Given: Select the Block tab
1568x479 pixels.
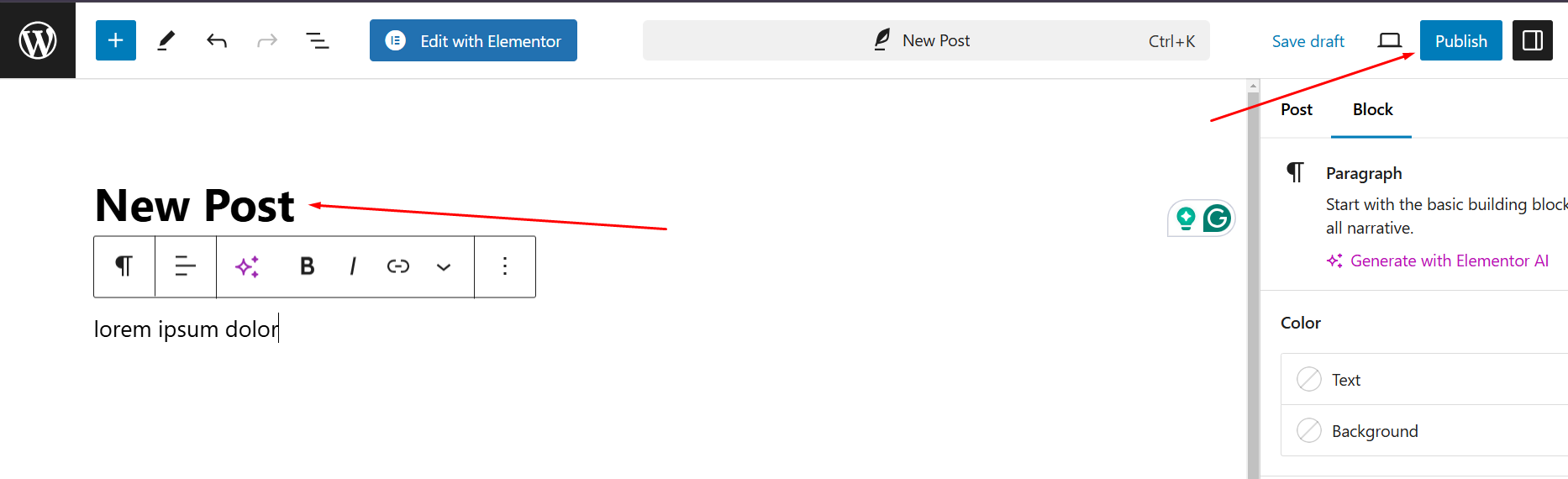Looking at the screenshot, I should coord(1372,109).
